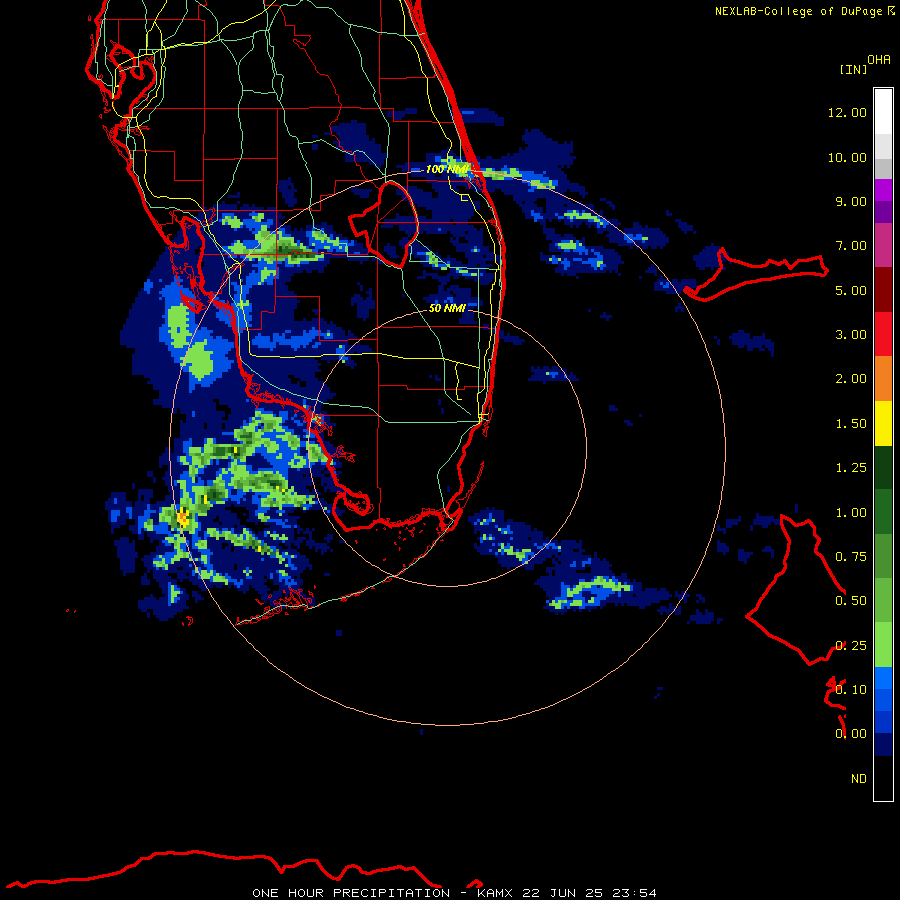Pick the bright magenta swatch above 9.00
This screenshot has height=900, width=900.
click(883, 190)
